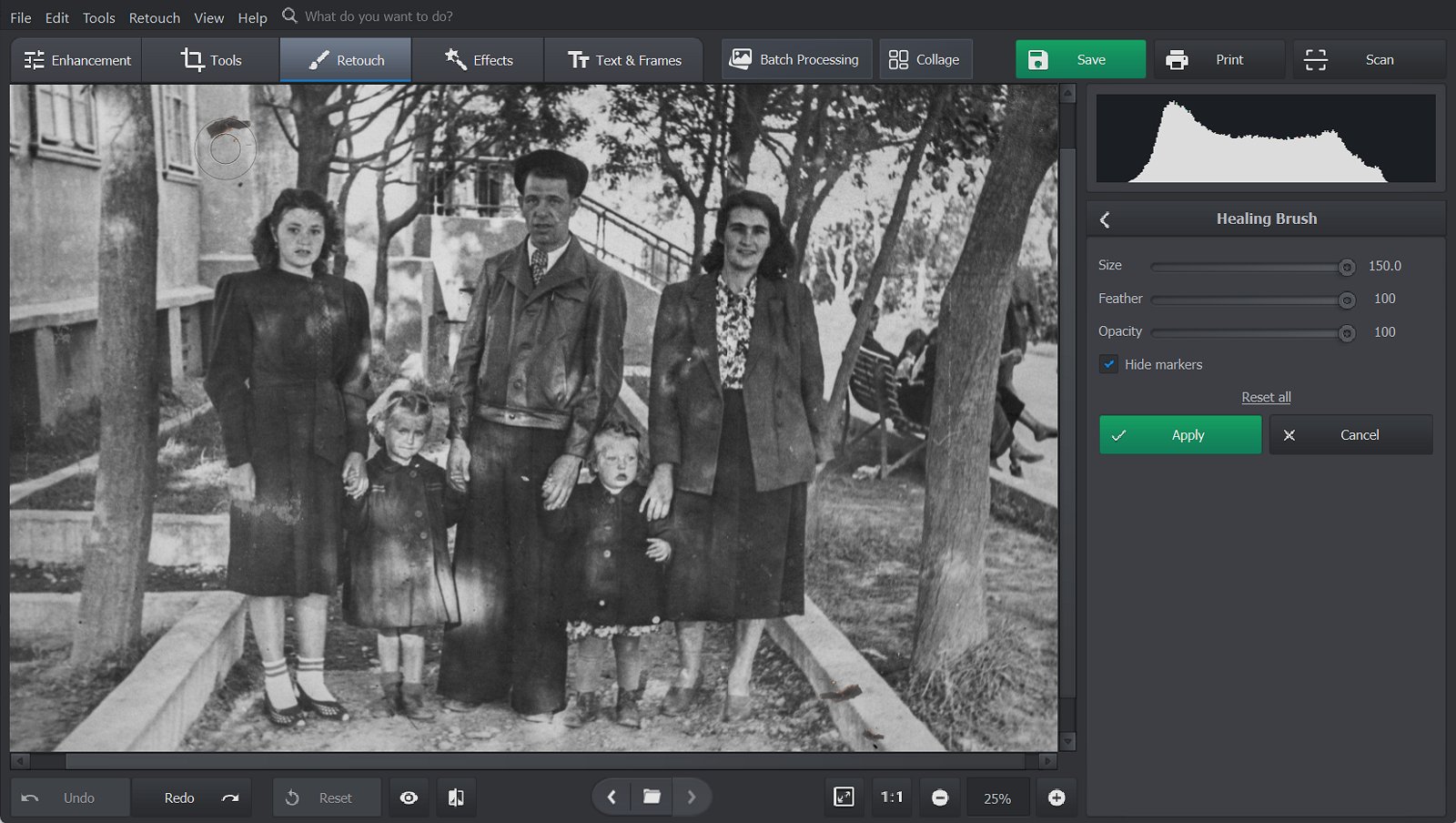Toggle before/after split comparison icon
This screenshot has width=1456, height=823.
pos(456,798)
